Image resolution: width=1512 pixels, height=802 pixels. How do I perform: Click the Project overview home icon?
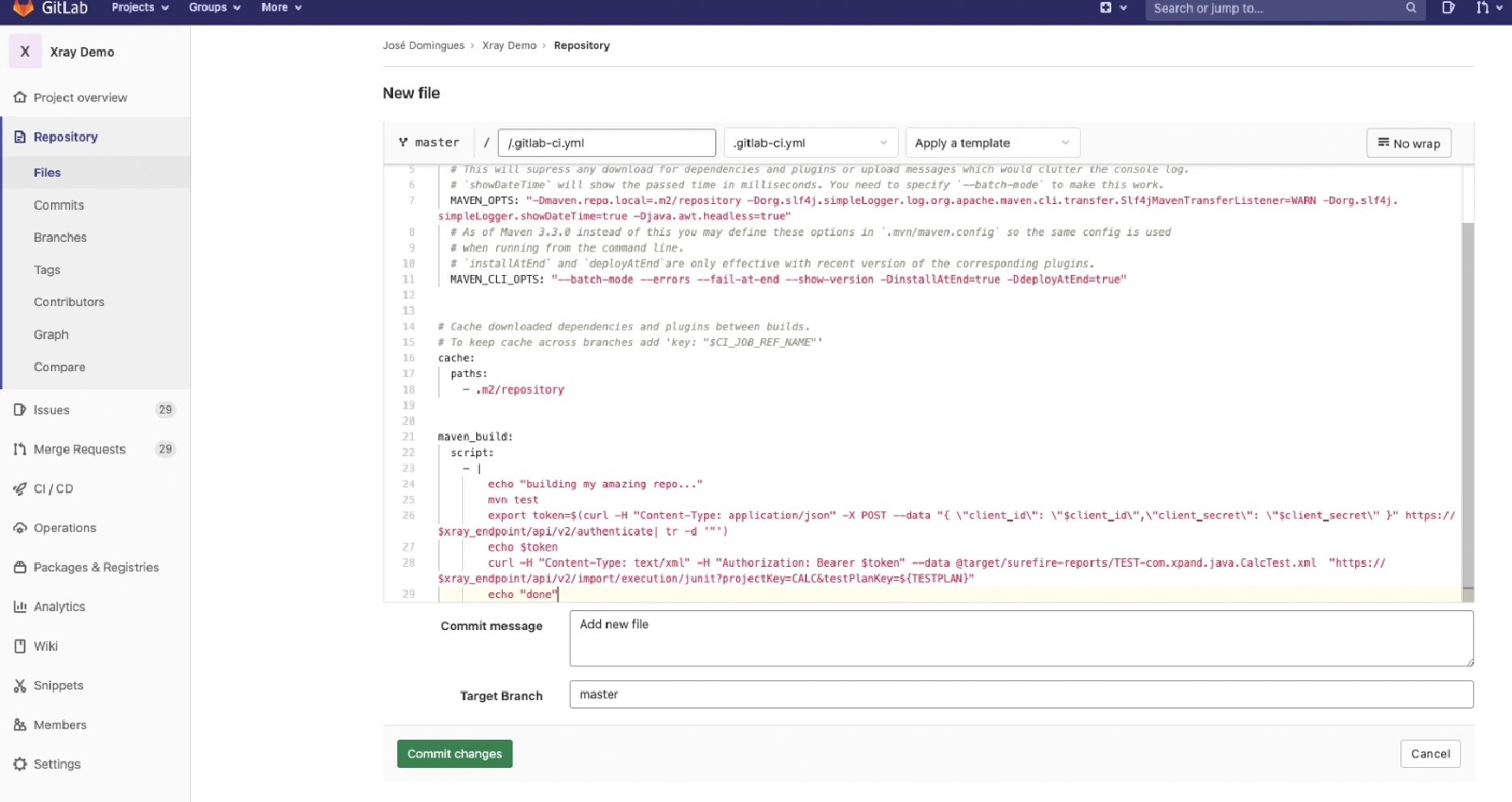coord(20,97)
